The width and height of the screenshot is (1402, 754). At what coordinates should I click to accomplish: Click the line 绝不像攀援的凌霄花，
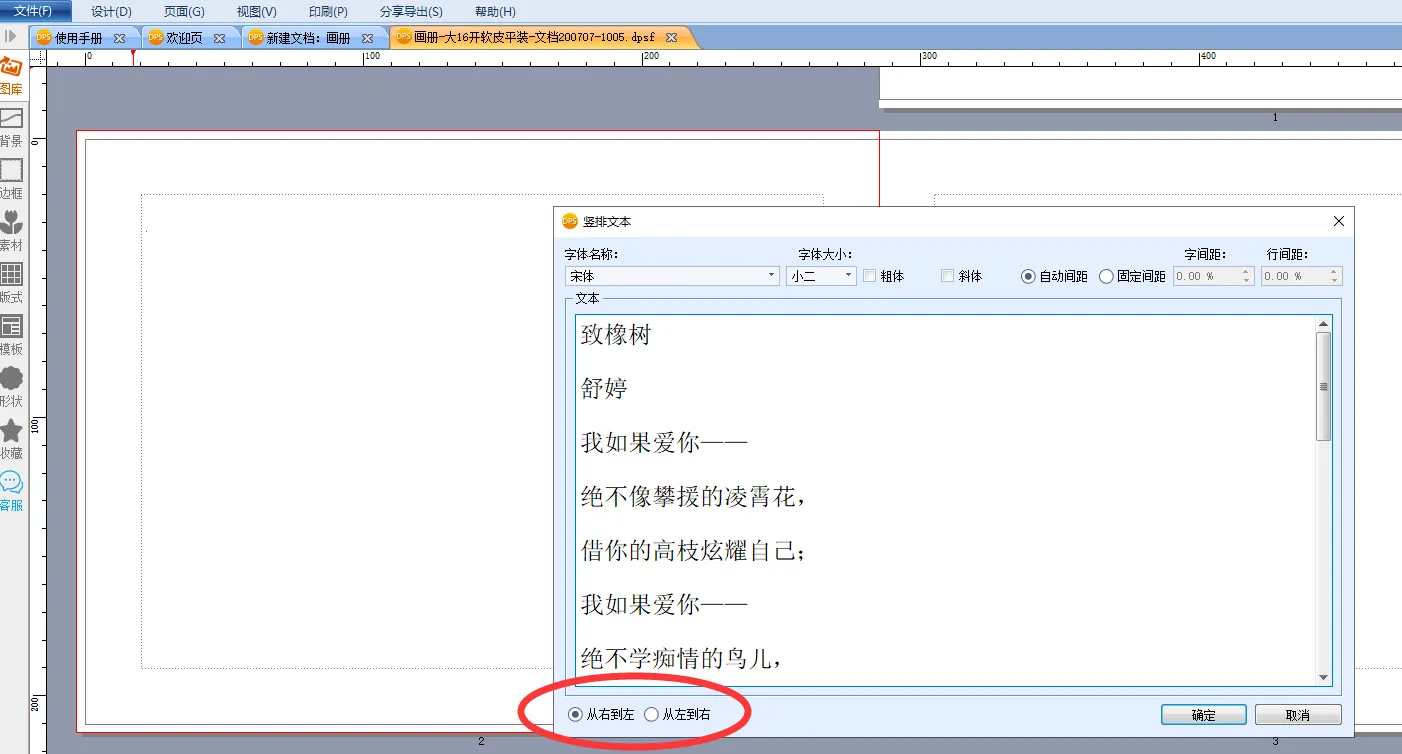click(693, 497)
